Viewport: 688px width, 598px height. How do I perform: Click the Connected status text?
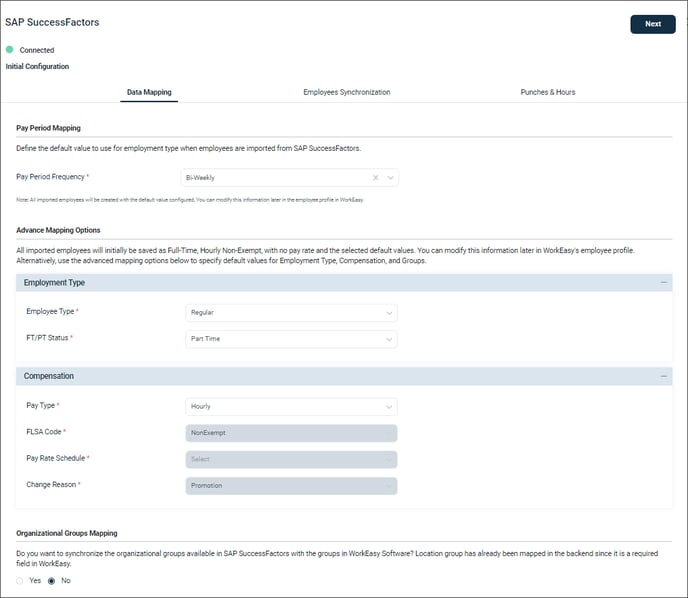37,50
